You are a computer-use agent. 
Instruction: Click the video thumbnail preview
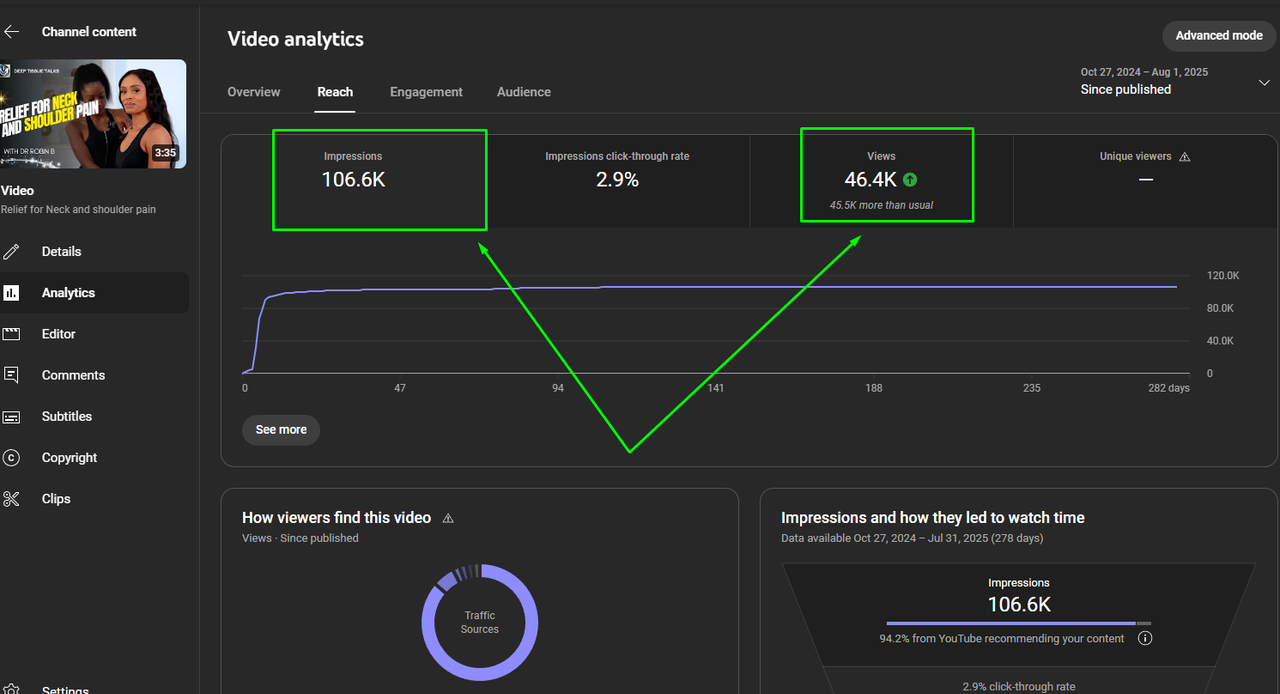(x=93, y=114)
